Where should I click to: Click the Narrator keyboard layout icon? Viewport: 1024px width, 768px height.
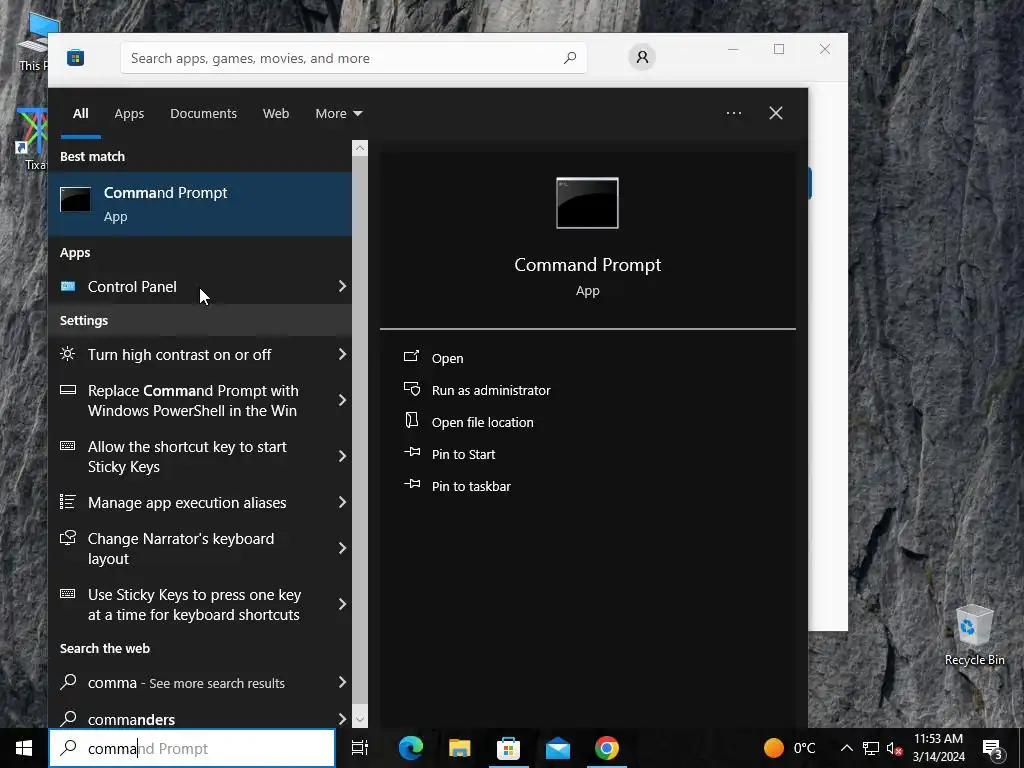(67, 538)
